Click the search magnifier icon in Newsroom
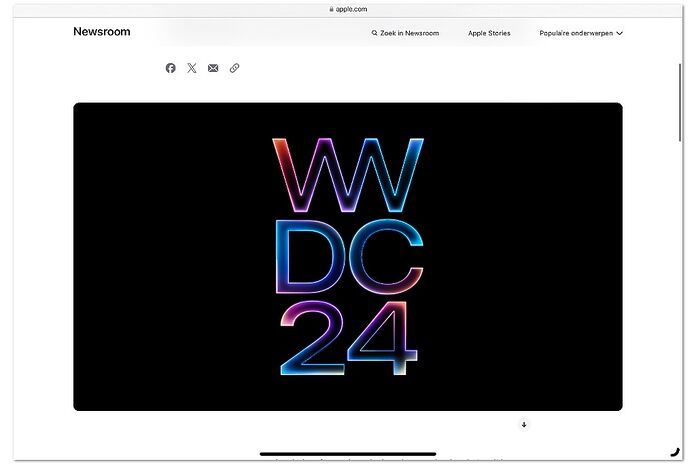The height and width of the screenshot is (464, 696). (x=375, y=33)
